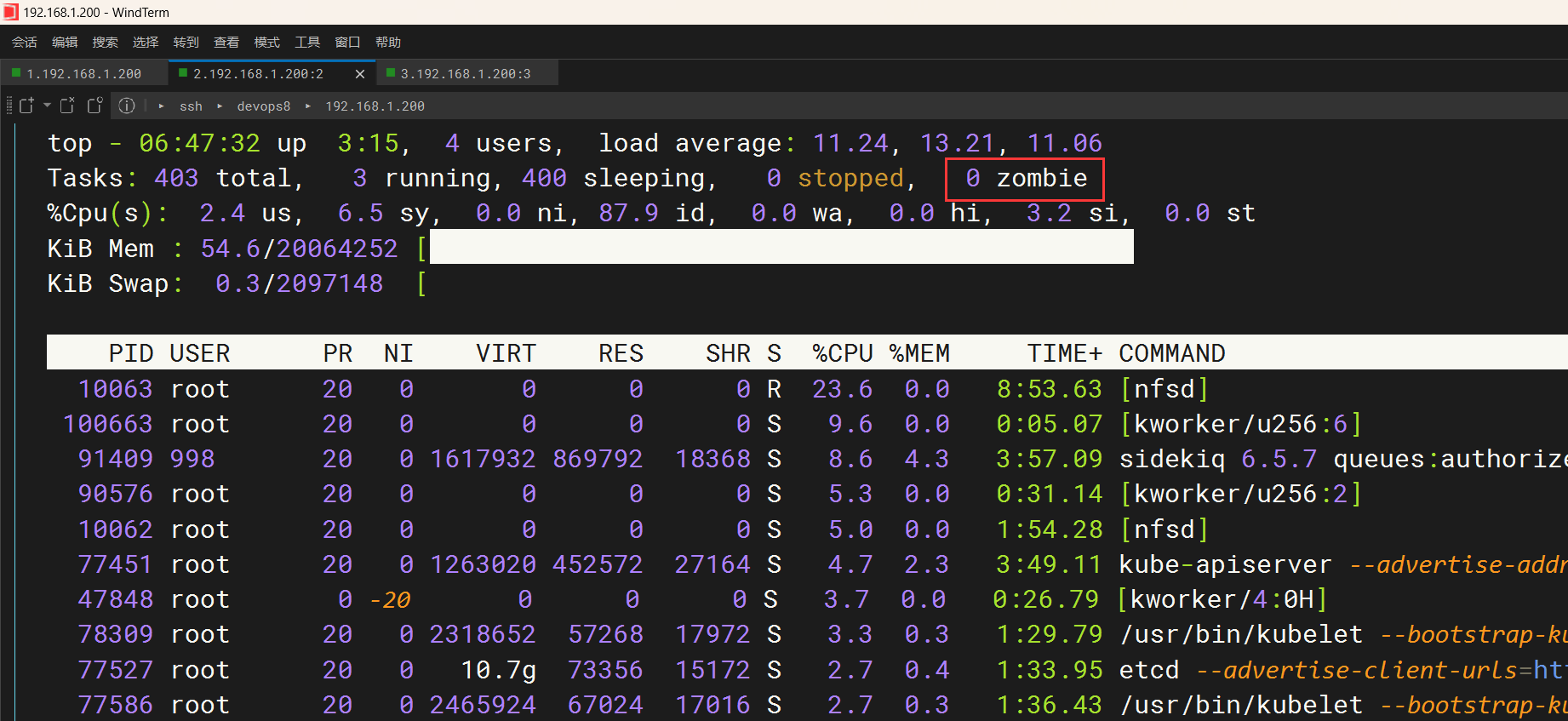Click the toolbar drag handle grip

tap(9, 106)
